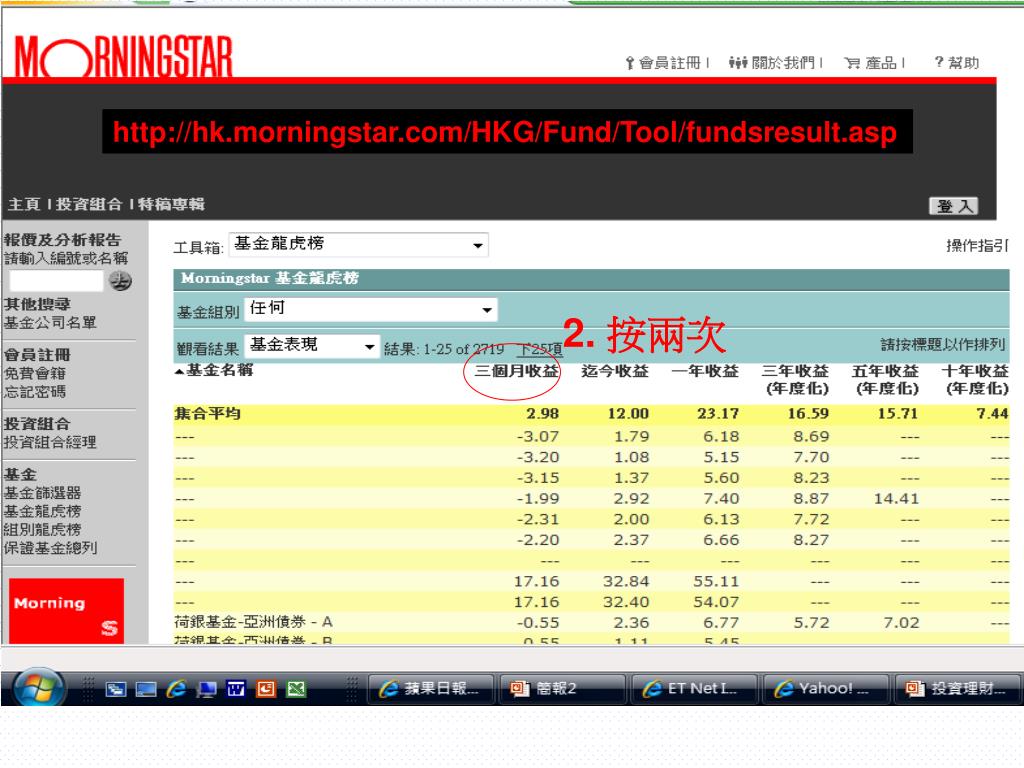The width and height of the screenshot is (1024, 768).
Task: Click the 登入 login button
Action: 953,206
